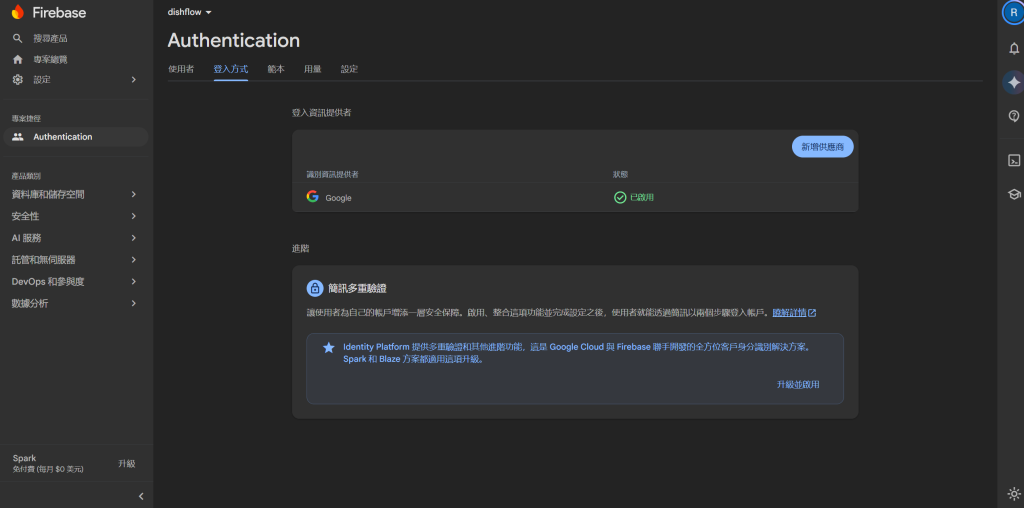Click the Spark plan label

coord(24,458)
